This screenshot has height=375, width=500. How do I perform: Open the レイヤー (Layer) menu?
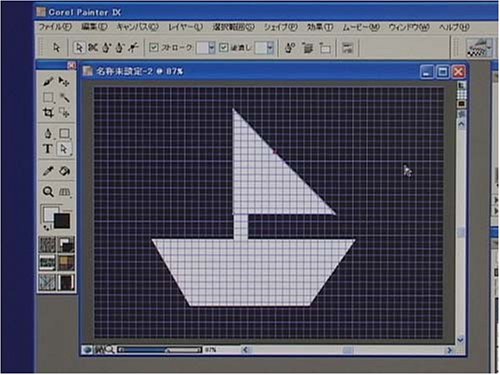[185, 27]
